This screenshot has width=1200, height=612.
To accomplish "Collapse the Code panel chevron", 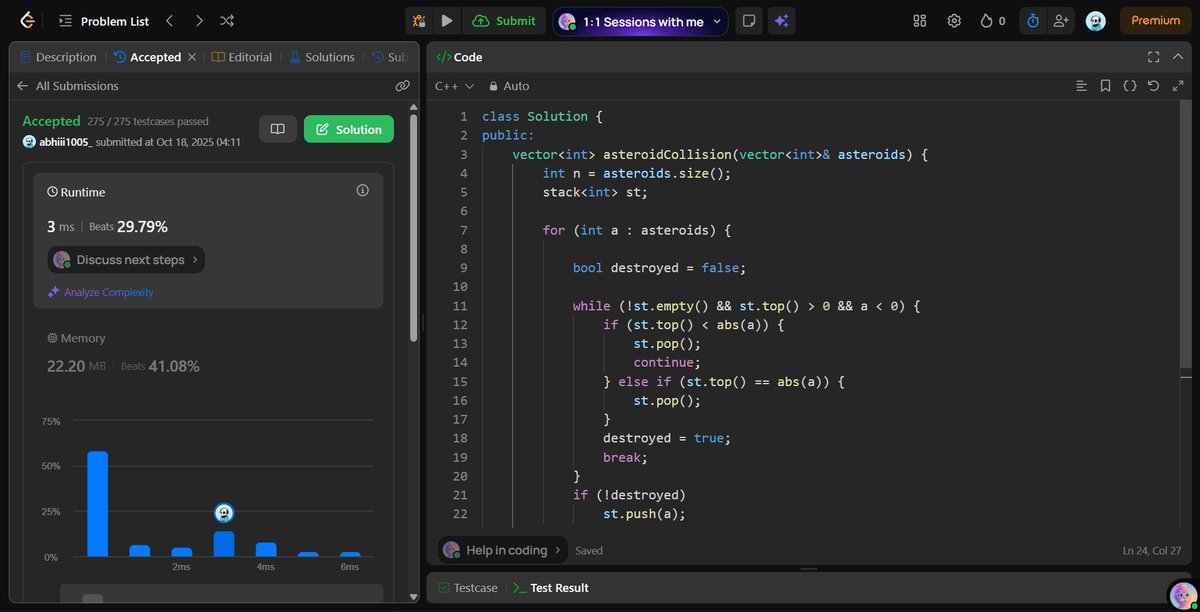I will point(1179,57).
